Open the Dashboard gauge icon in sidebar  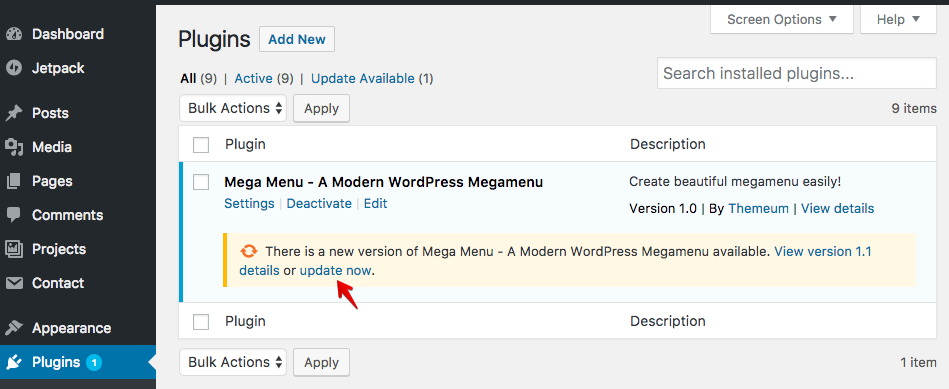14,34
